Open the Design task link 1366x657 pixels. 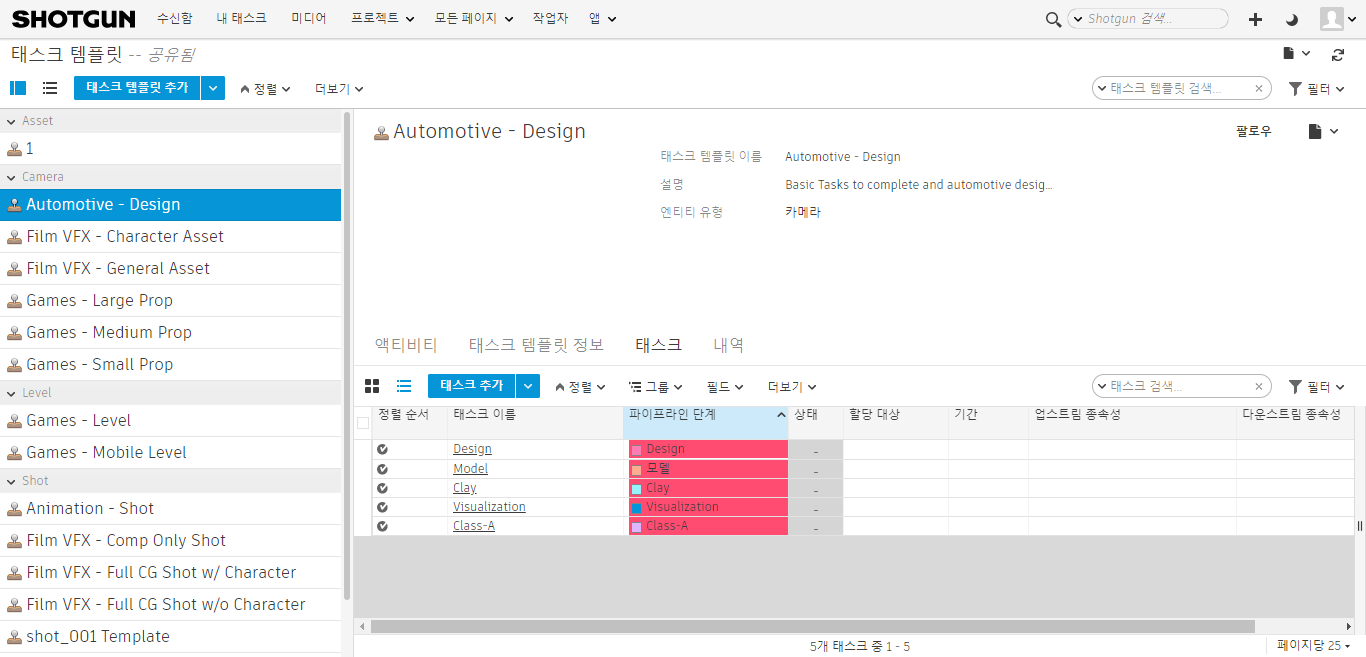[x=472, y=449]
